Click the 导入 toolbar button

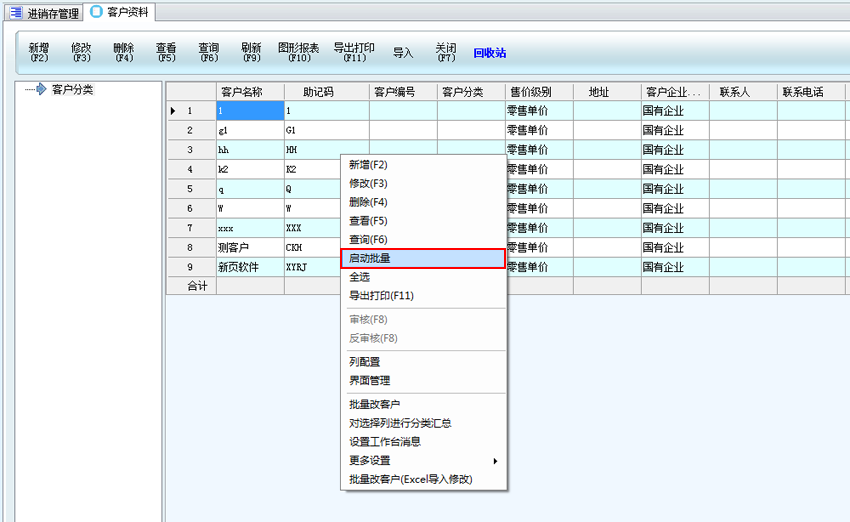pyautogui.click(x=403, y=53)
